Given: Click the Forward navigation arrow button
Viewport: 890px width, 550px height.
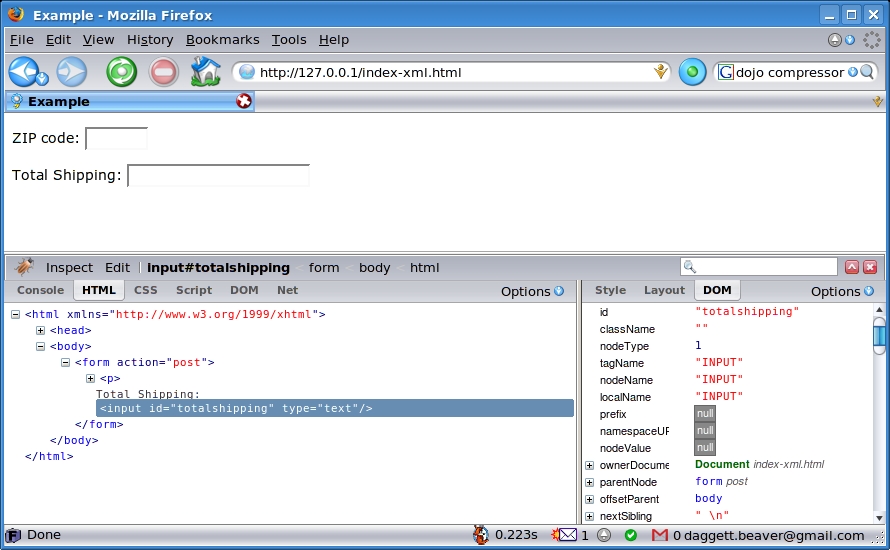Looking at the screenshot, I should (70, 72).
